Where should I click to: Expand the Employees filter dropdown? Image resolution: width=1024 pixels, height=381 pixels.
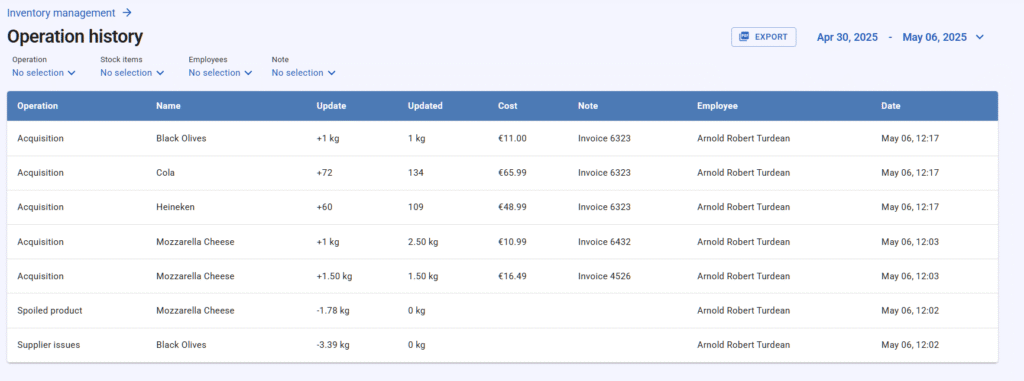(220, 73)
